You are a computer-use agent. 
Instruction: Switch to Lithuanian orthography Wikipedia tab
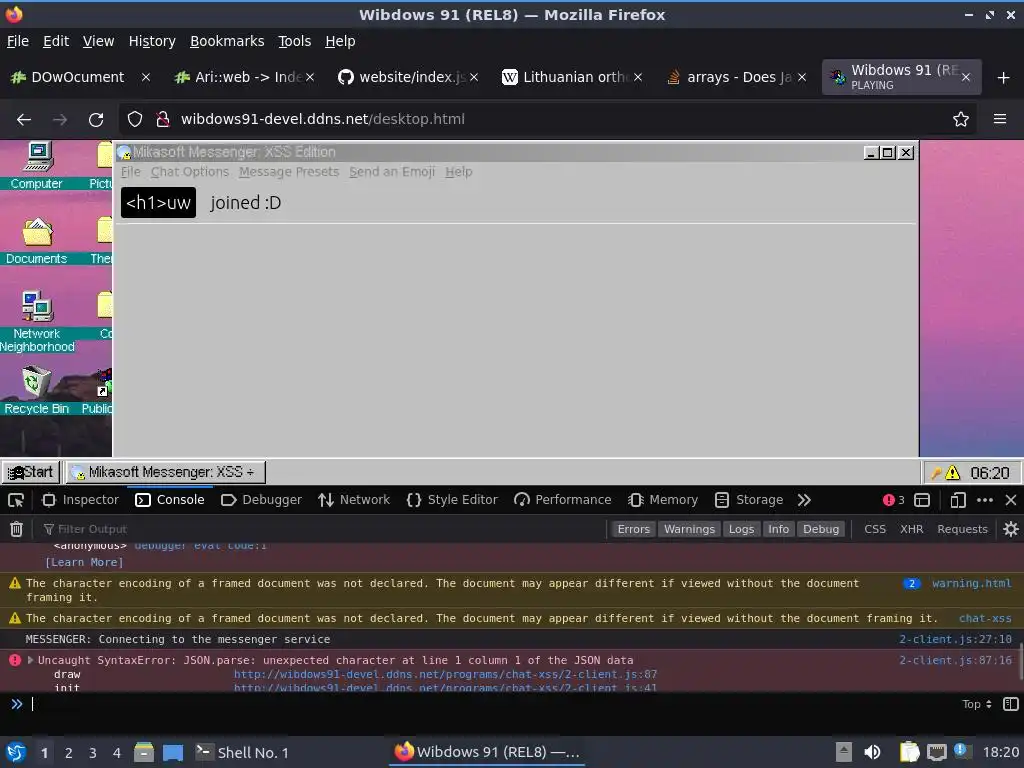572,77
